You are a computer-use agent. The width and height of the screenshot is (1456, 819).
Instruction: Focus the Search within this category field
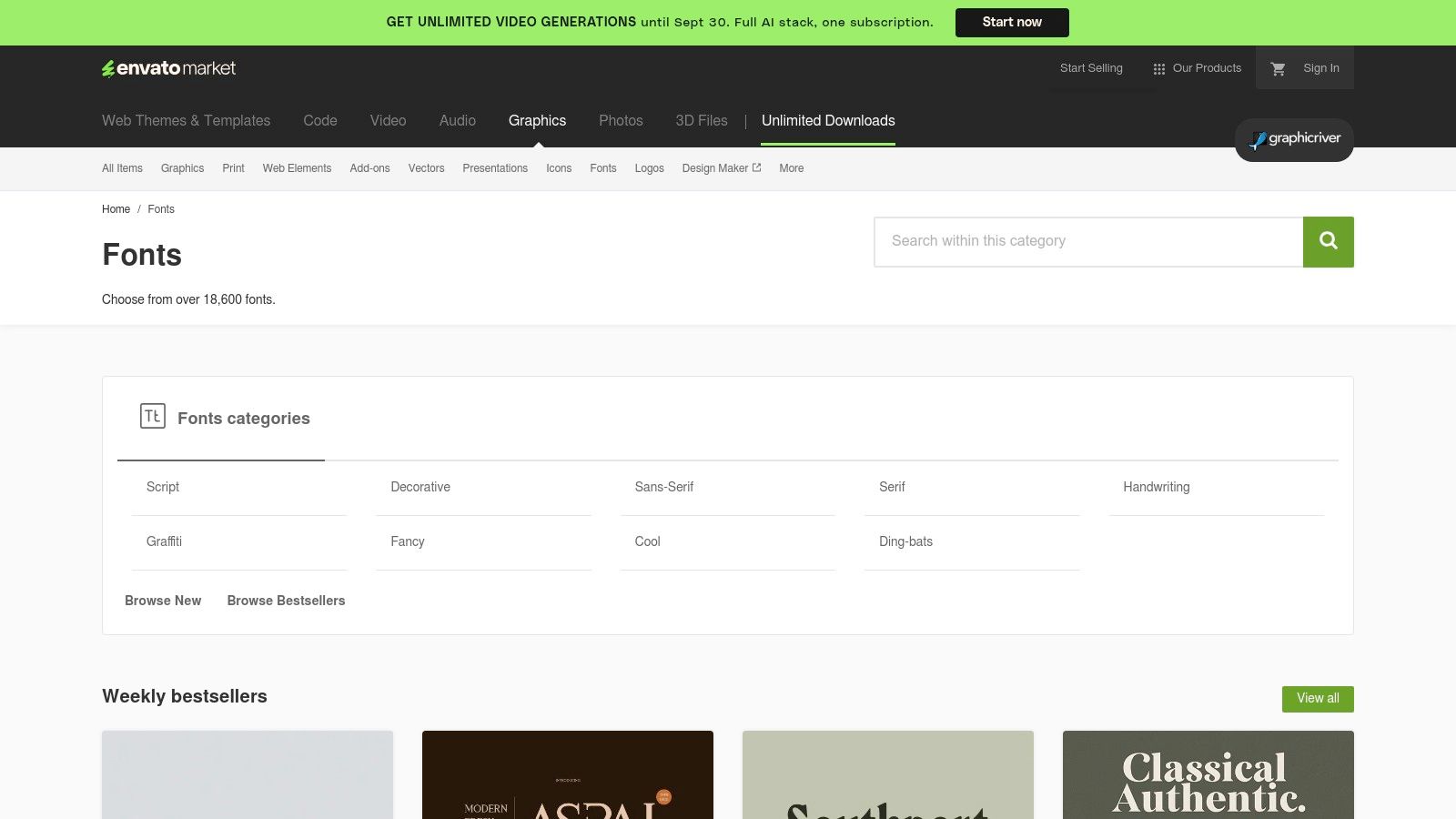1087,242
